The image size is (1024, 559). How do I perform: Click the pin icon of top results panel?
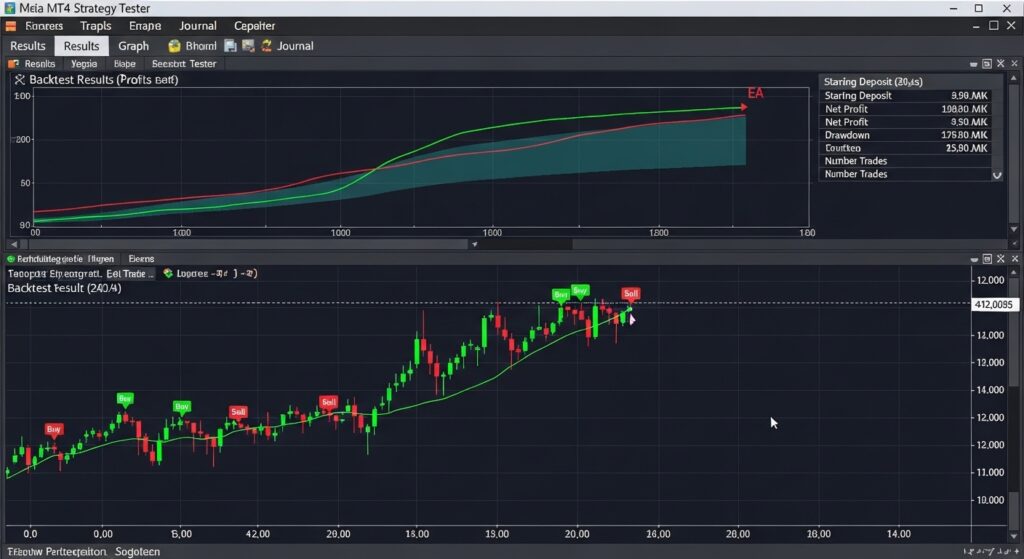tap(1000, 64)
